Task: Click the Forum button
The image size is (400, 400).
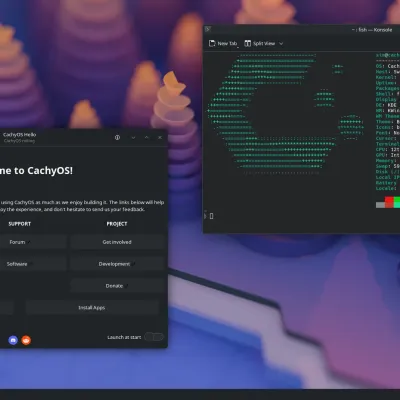Action: tap(33, 242)
